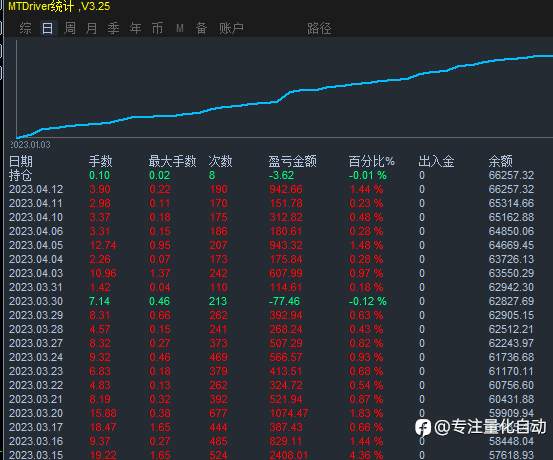Viewport: 553px width, 460px height.
Task: Switch to the 月 monthly tab
Action: (91, 28)
